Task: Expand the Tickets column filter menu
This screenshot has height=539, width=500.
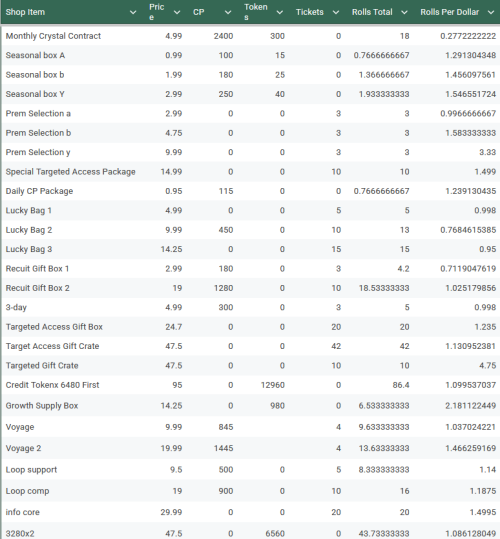Action: 336,12
